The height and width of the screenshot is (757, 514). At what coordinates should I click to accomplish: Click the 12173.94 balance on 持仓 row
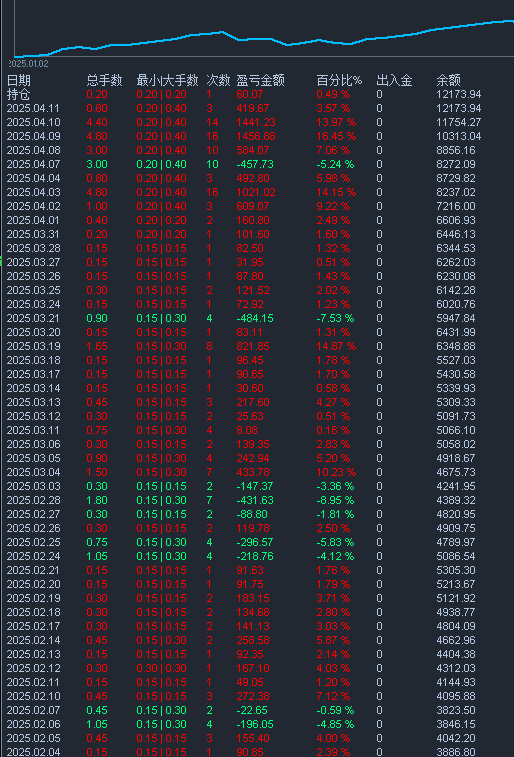click(x=458, y=94)
